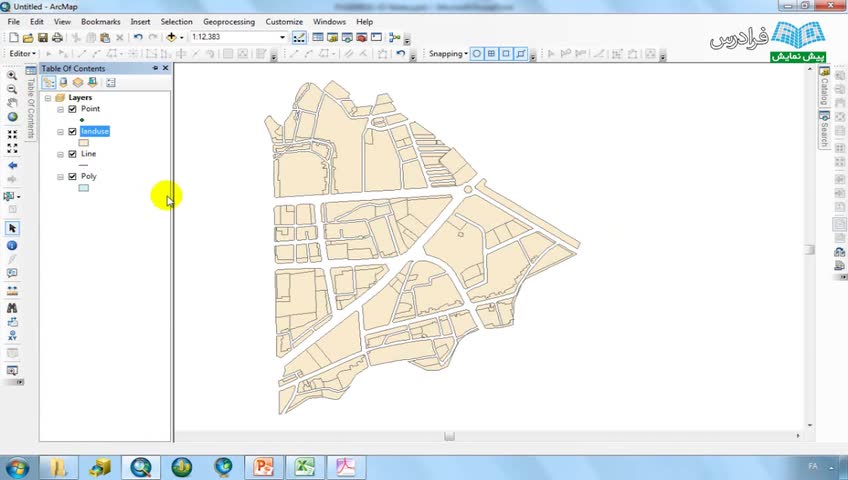Viewport: 848px width, 480px height.
Task: Go back to previous extent arrow
Action: (x=12, y=165)
